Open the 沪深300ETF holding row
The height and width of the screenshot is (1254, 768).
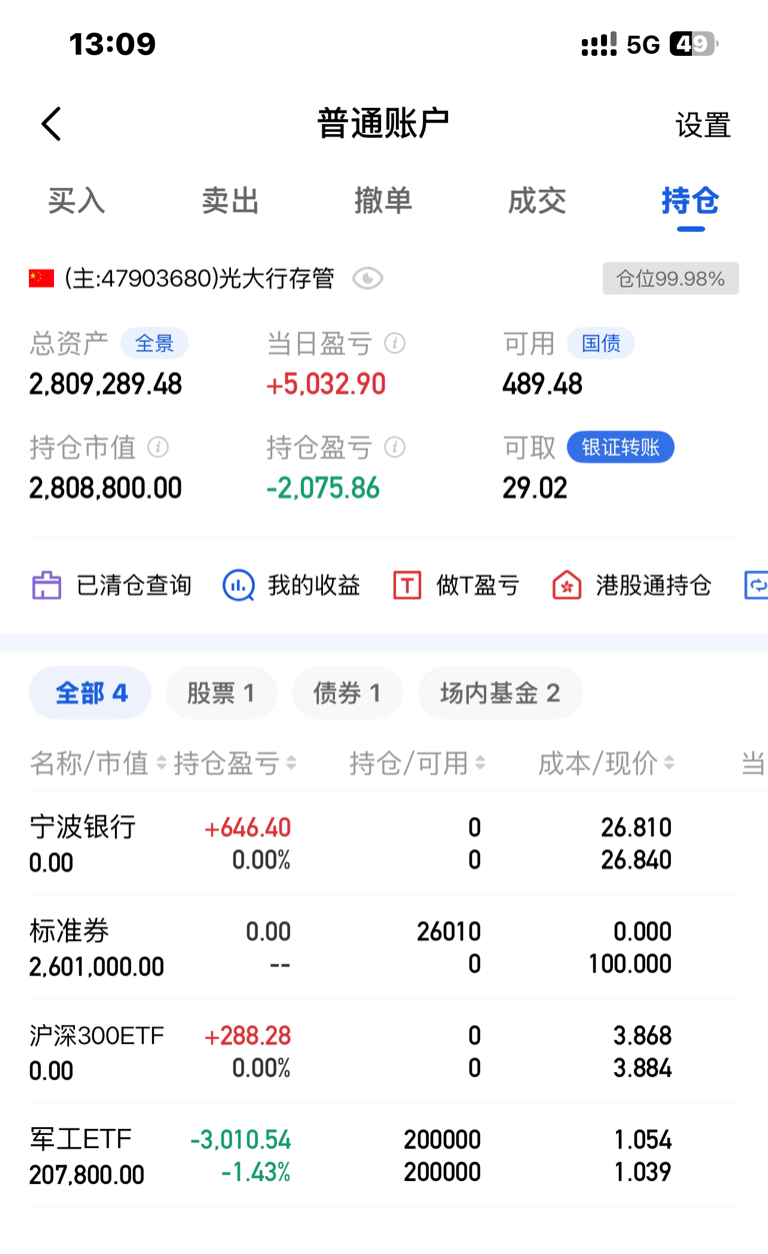coord(384,1051)
